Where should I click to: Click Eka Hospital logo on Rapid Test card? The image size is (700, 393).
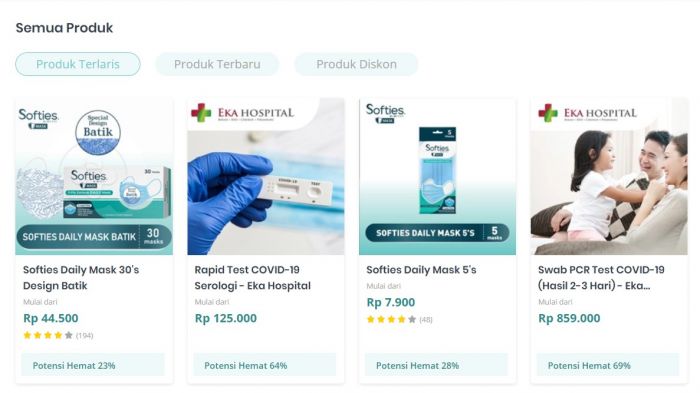[x=242, y=113]
